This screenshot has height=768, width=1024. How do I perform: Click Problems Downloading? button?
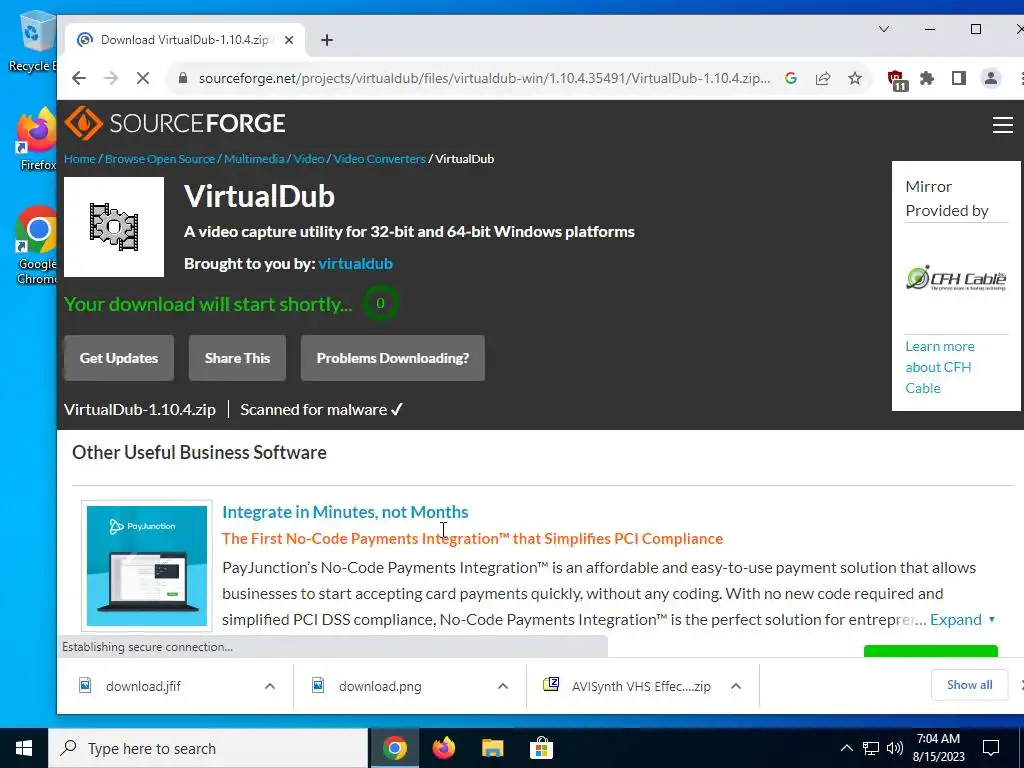coord(392,358)
